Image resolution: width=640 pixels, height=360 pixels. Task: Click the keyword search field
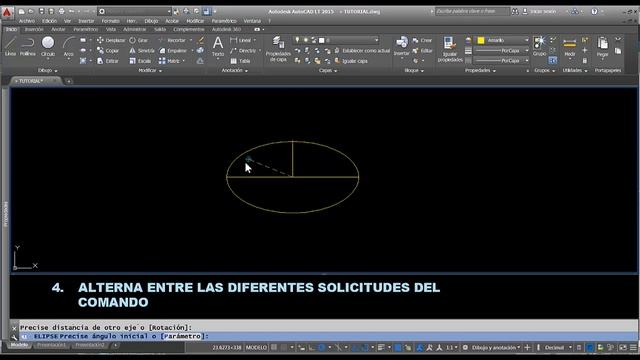pos(472,11)
